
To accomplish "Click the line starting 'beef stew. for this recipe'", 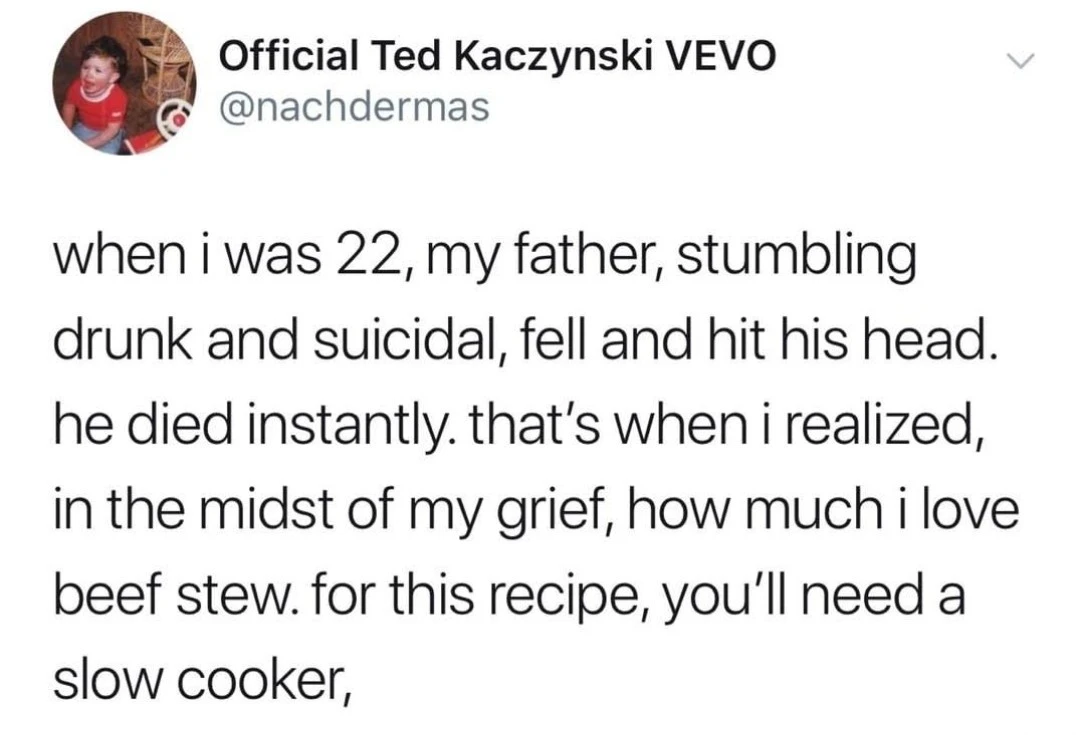I will tap(509, 595).
